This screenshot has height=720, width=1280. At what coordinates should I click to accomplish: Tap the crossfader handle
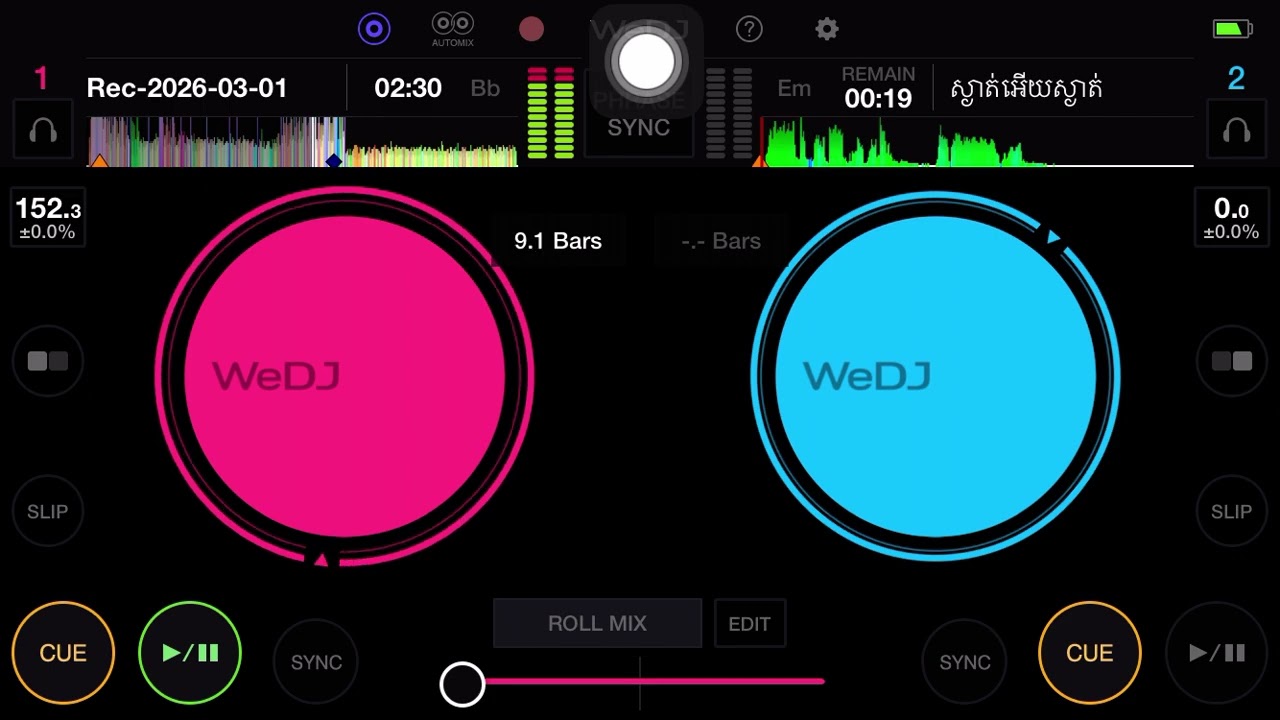click(462, 684)
